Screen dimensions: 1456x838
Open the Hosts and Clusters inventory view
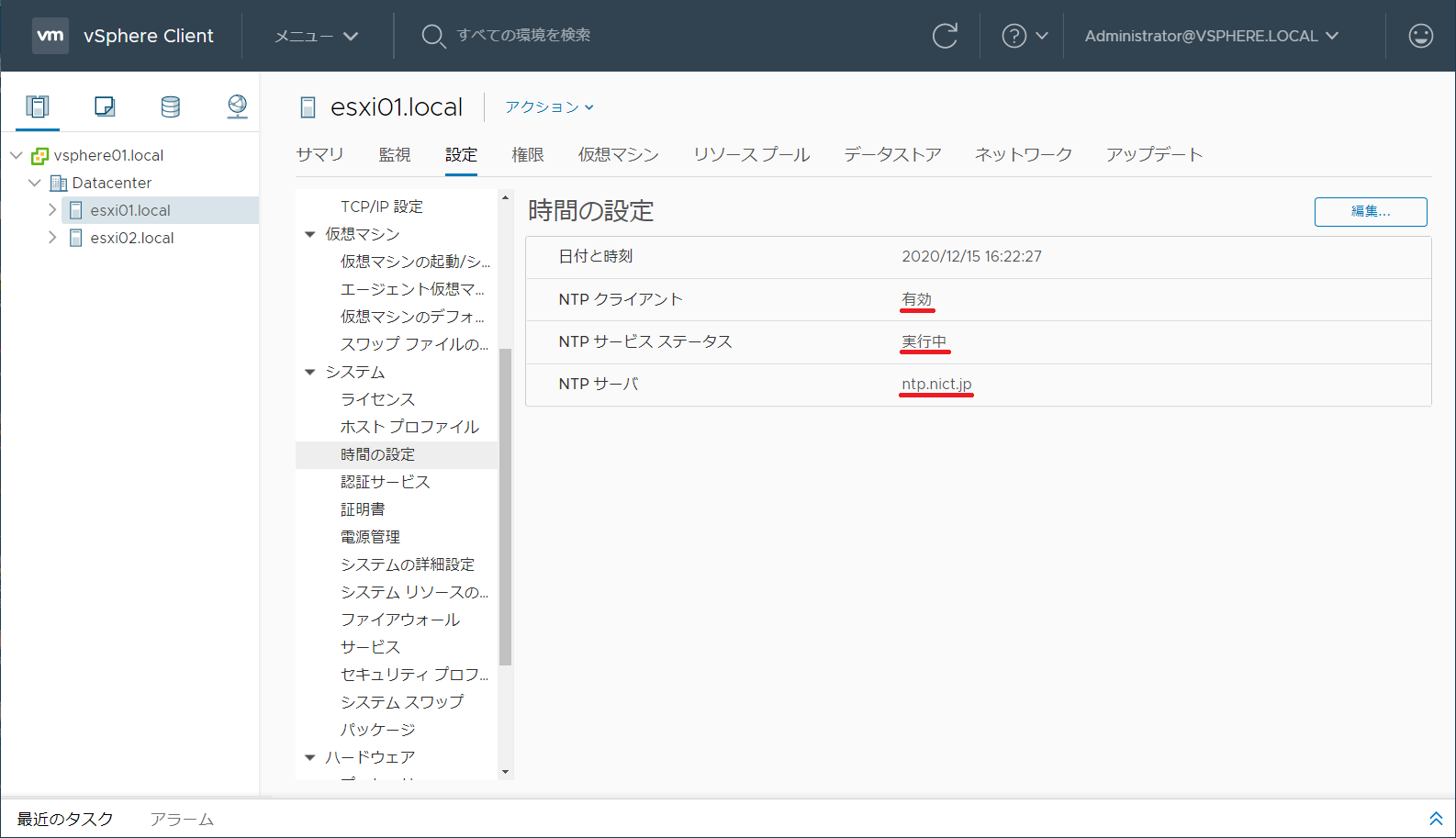point(38,106)
